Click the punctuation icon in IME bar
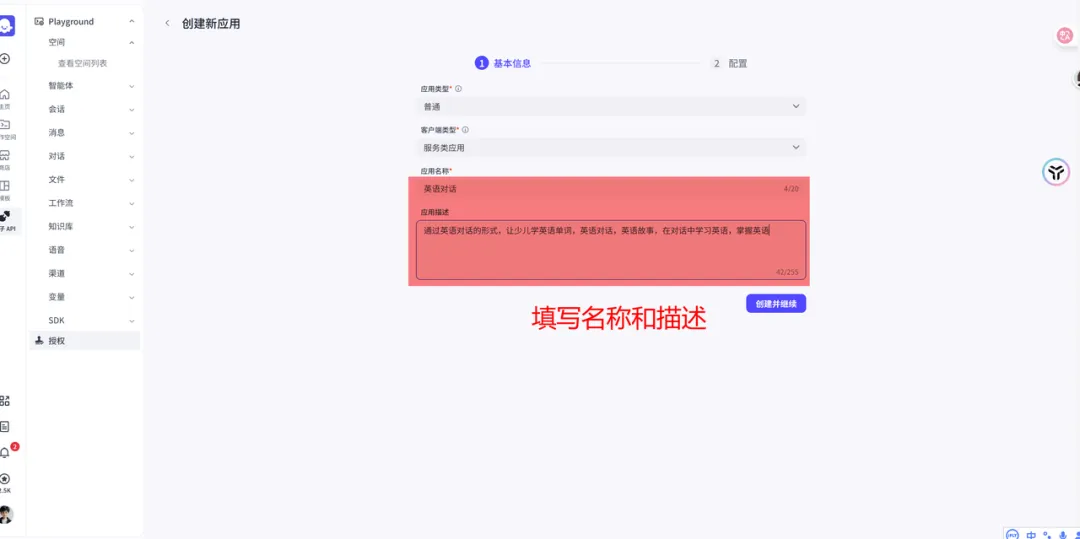The width and height of the screenshot is (1080, 539). [1047, 534]
